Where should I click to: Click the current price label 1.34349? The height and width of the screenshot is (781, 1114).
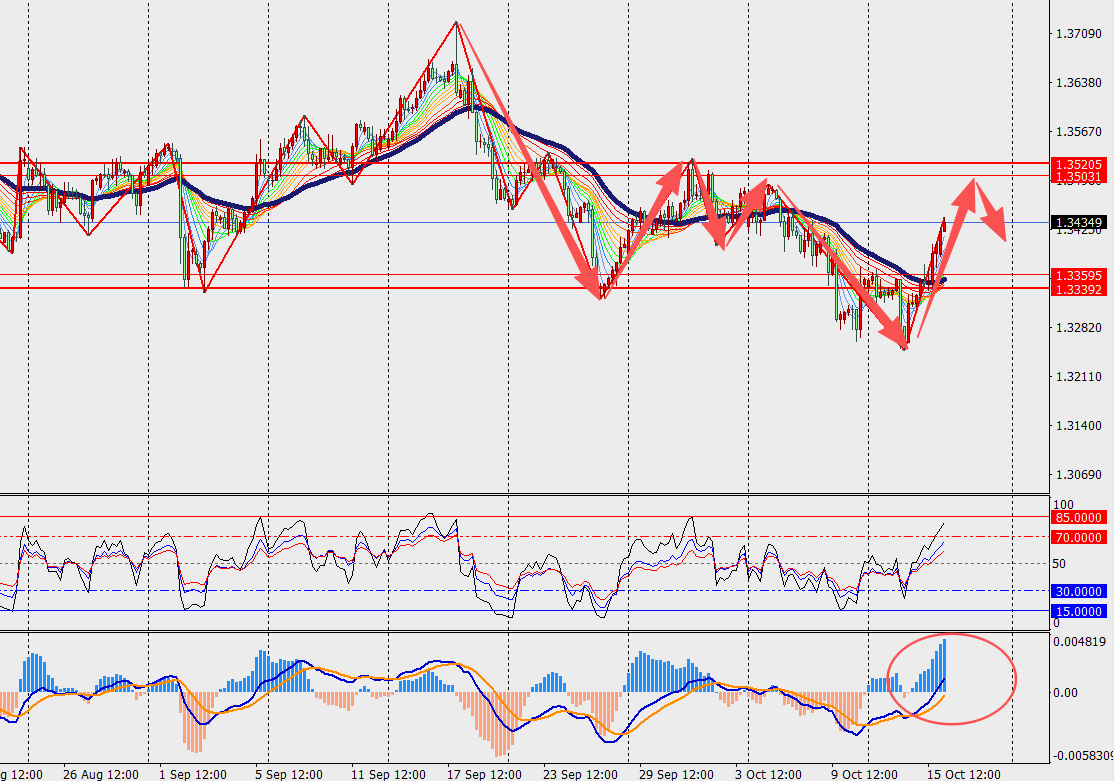coord(1078,223)
